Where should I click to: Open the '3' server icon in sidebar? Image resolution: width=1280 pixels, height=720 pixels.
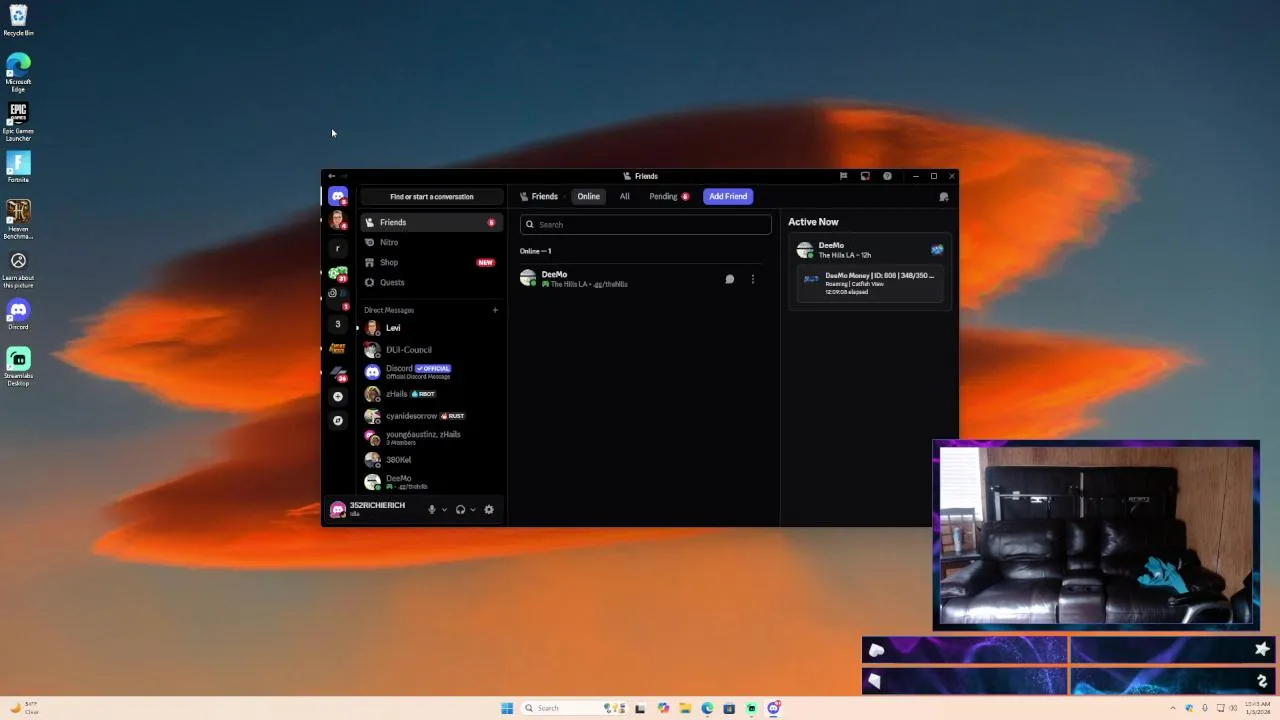[x=338, y=324]
